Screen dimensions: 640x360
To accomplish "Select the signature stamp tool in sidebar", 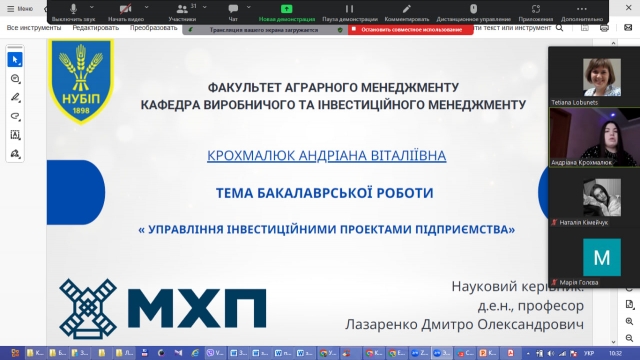I will pyautogui.click(x=15, y=153).
